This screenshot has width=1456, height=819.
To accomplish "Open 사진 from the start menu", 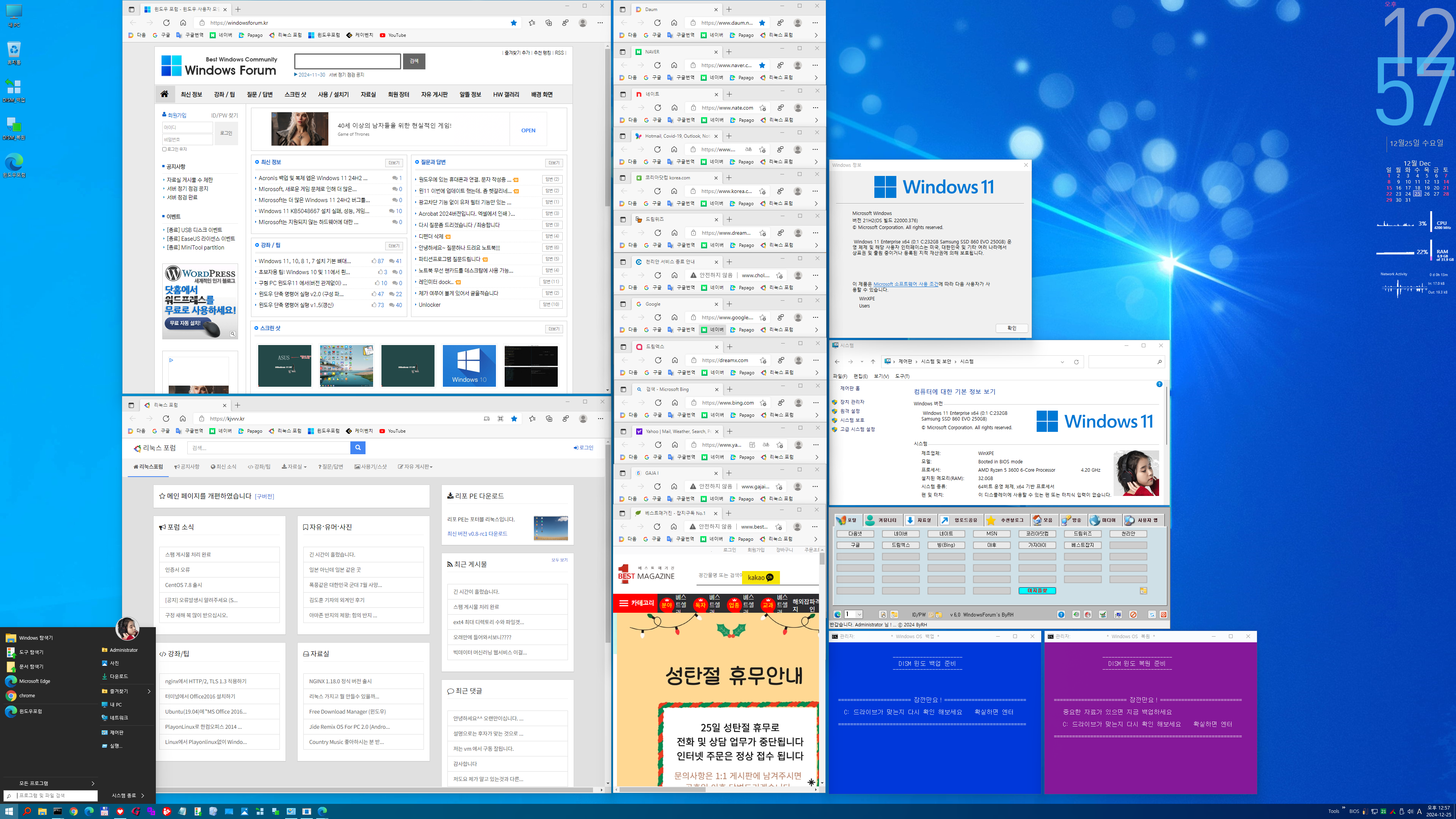I will (114, 663).
